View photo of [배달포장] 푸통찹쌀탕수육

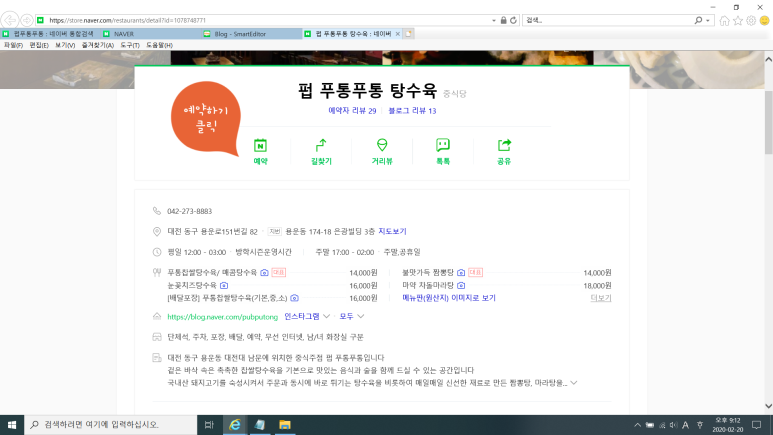click(294, 298)
